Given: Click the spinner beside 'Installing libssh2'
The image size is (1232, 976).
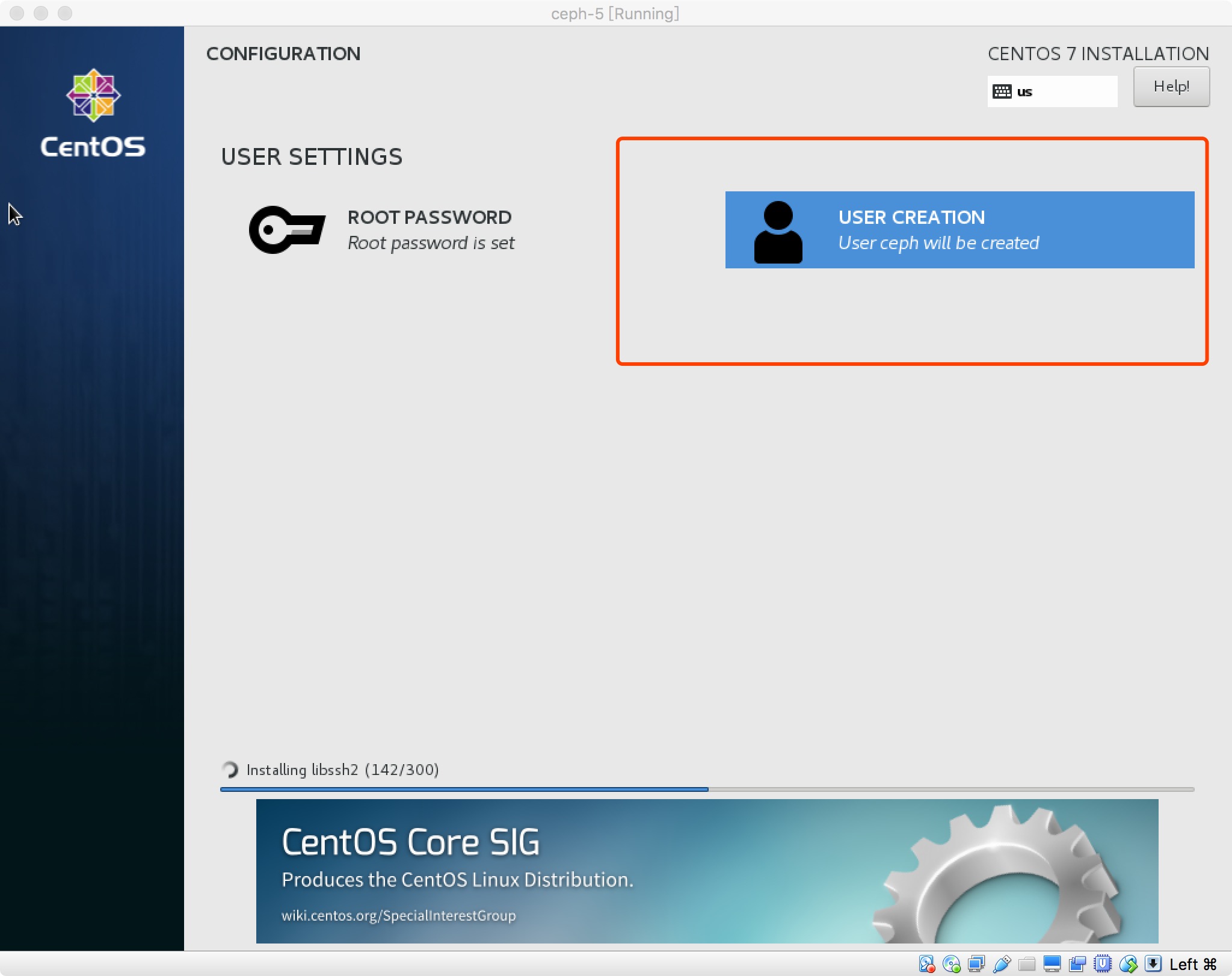Looking at the screenshot, I should coord(230,770).
